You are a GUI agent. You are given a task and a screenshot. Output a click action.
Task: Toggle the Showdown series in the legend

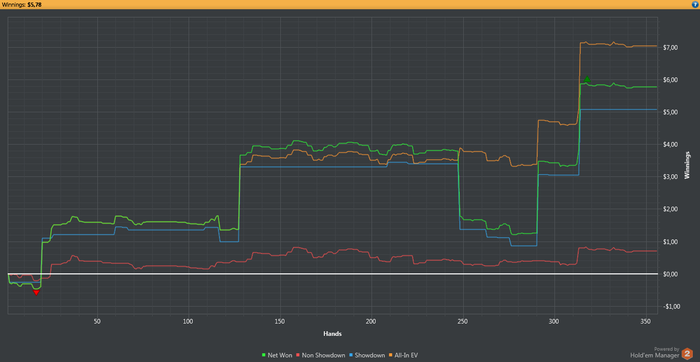pyautogui.click(x=370, y=355)
